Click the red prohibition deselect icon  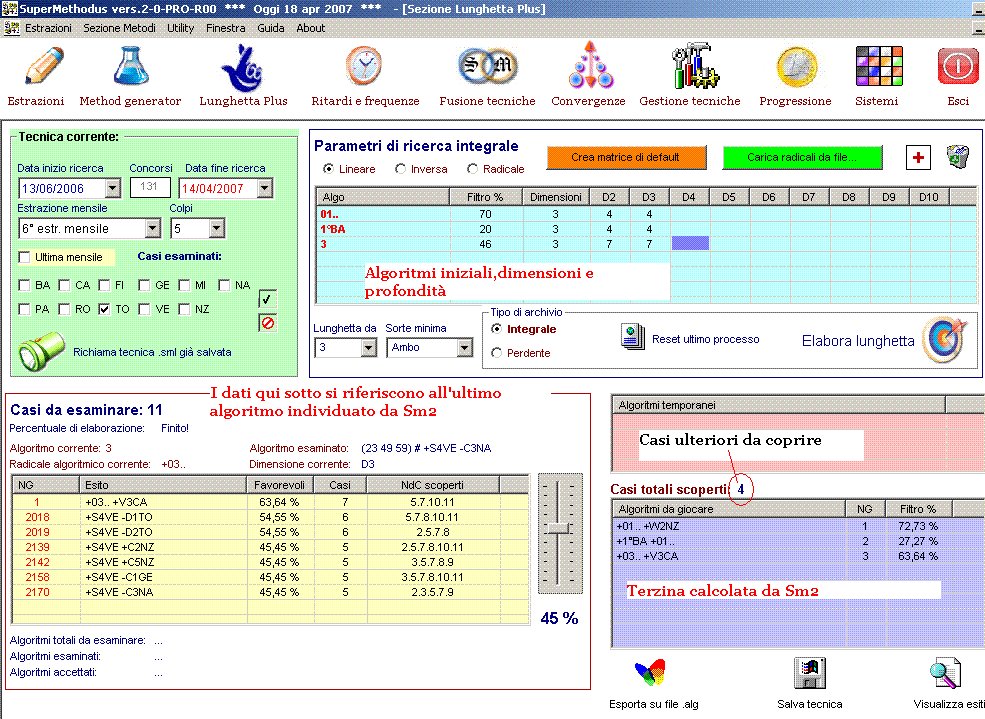pyautogui.click(x=268, y=323)
